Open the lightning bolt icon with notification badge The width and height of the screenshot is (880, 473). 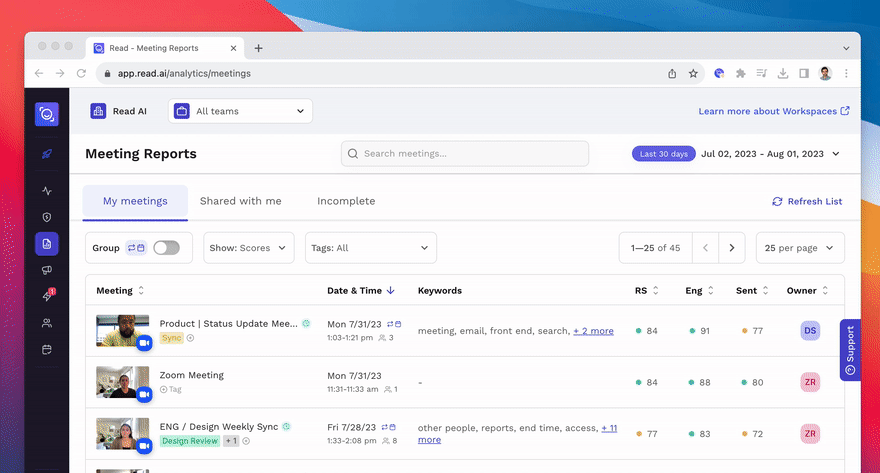(x=47, y=296)
